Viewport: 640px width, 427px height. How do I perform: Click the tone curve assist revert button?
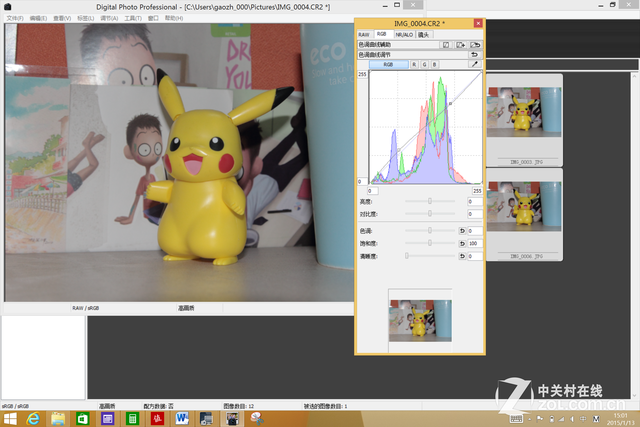pos(475,45)
